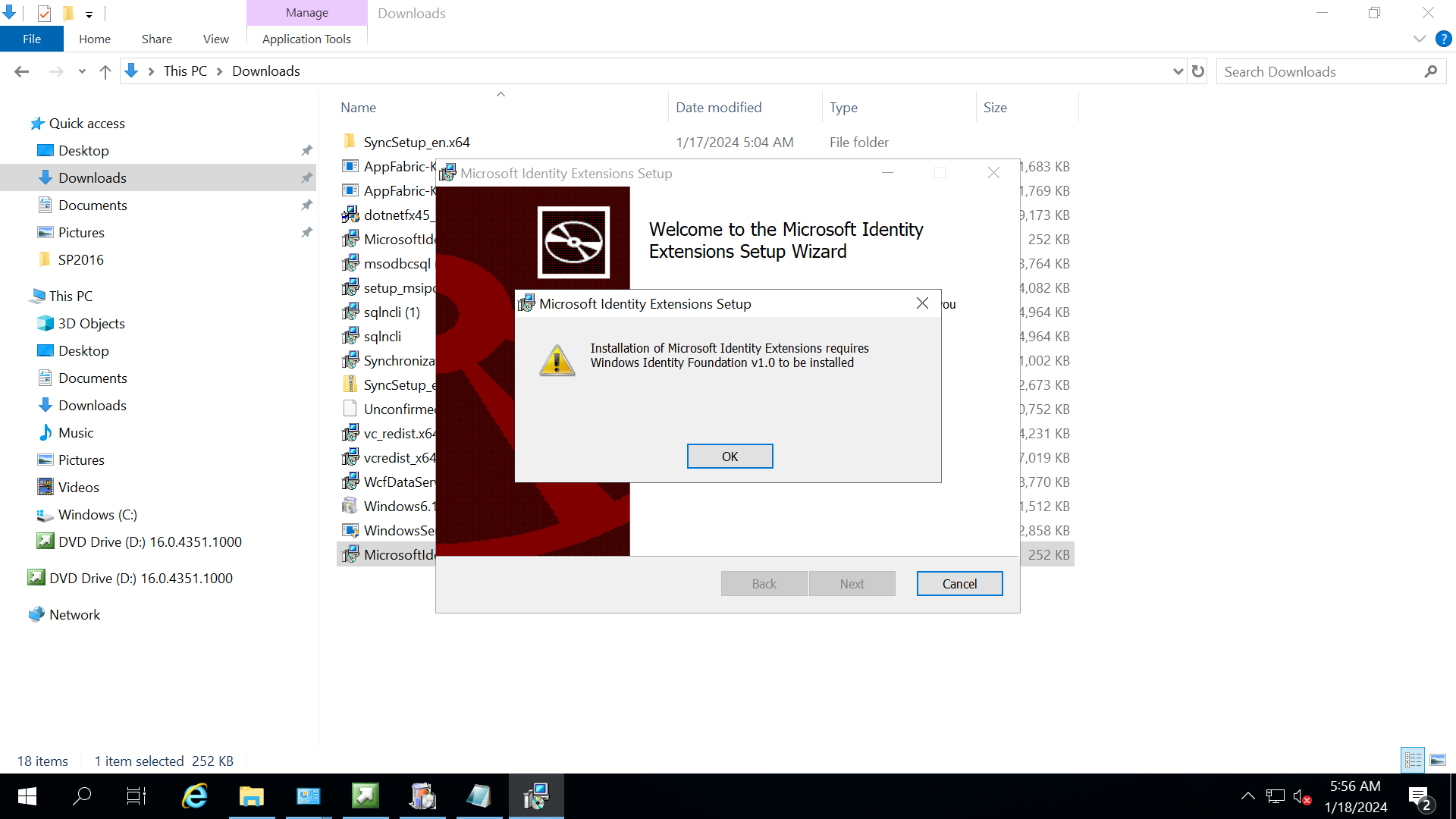Open taskbar search magnifier
The width and height of the screenshot is (1456, 819).
pos(82,796)
